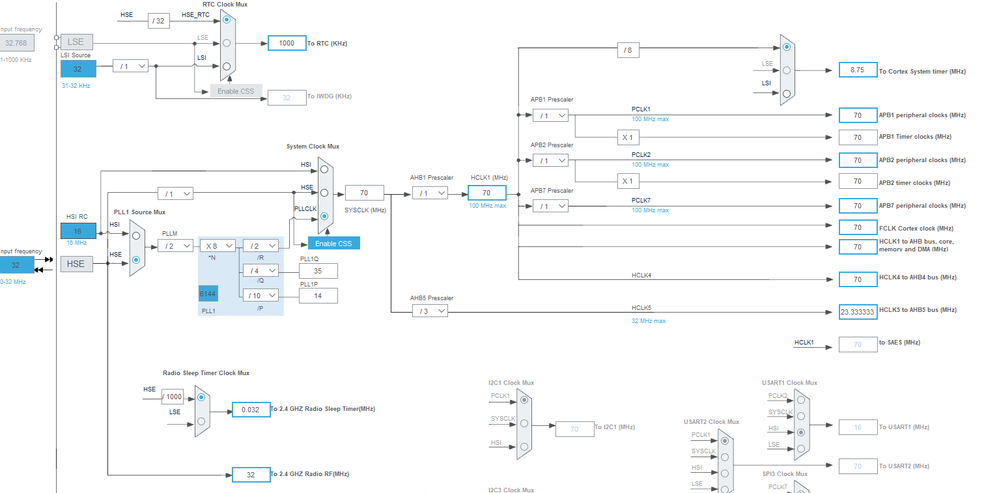Click the X1 multiplier box for APB1 Timer
This screenshot has height=493, width=999.
pos(628,137)
